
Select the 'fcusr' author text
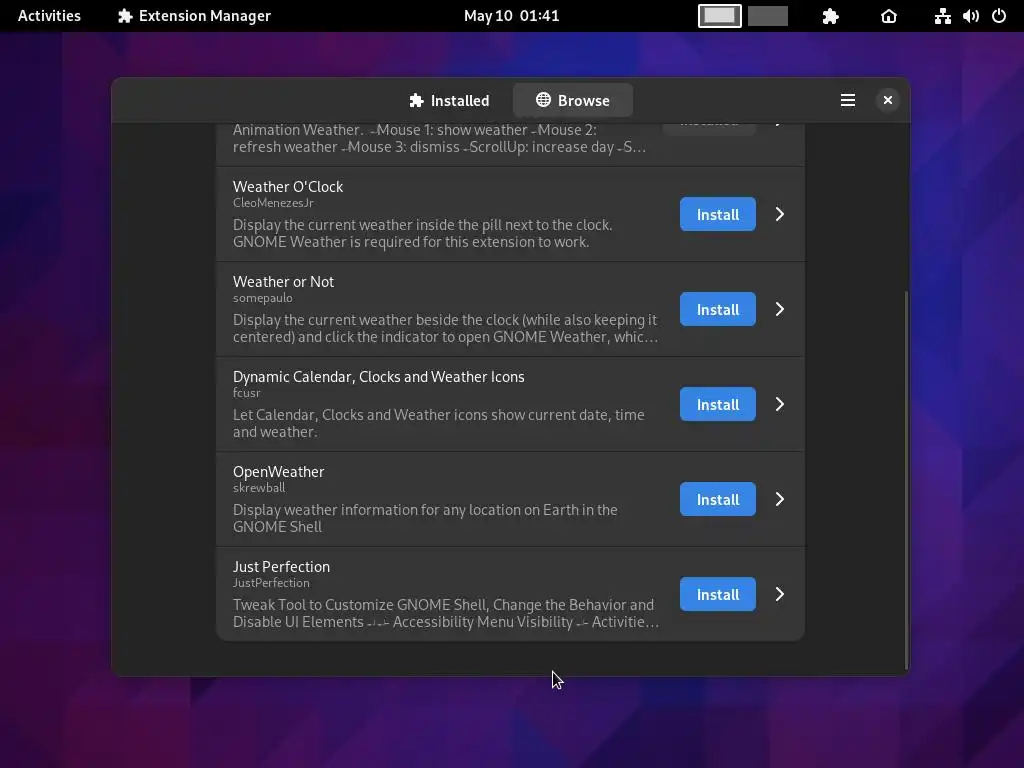point(247,393)
